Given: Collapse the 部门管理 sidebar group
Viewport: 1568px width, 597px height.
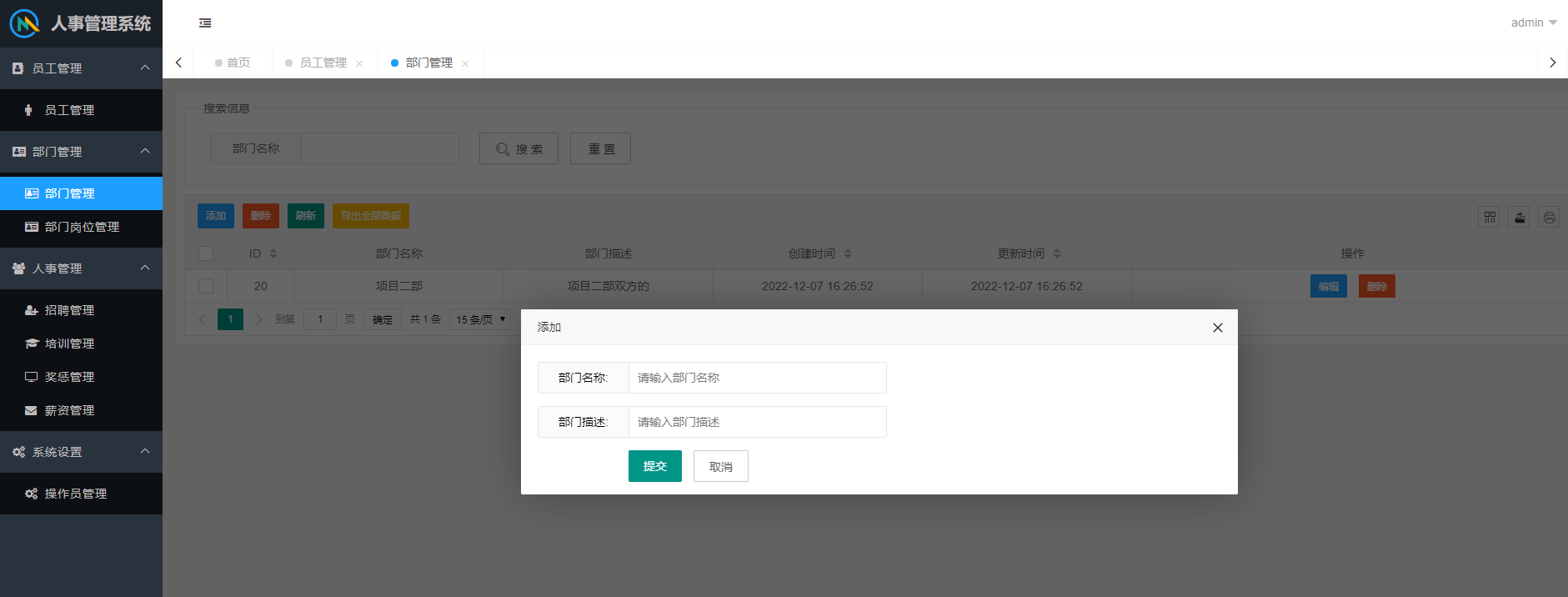Looking at the screenshot, I should click(81, 152).
